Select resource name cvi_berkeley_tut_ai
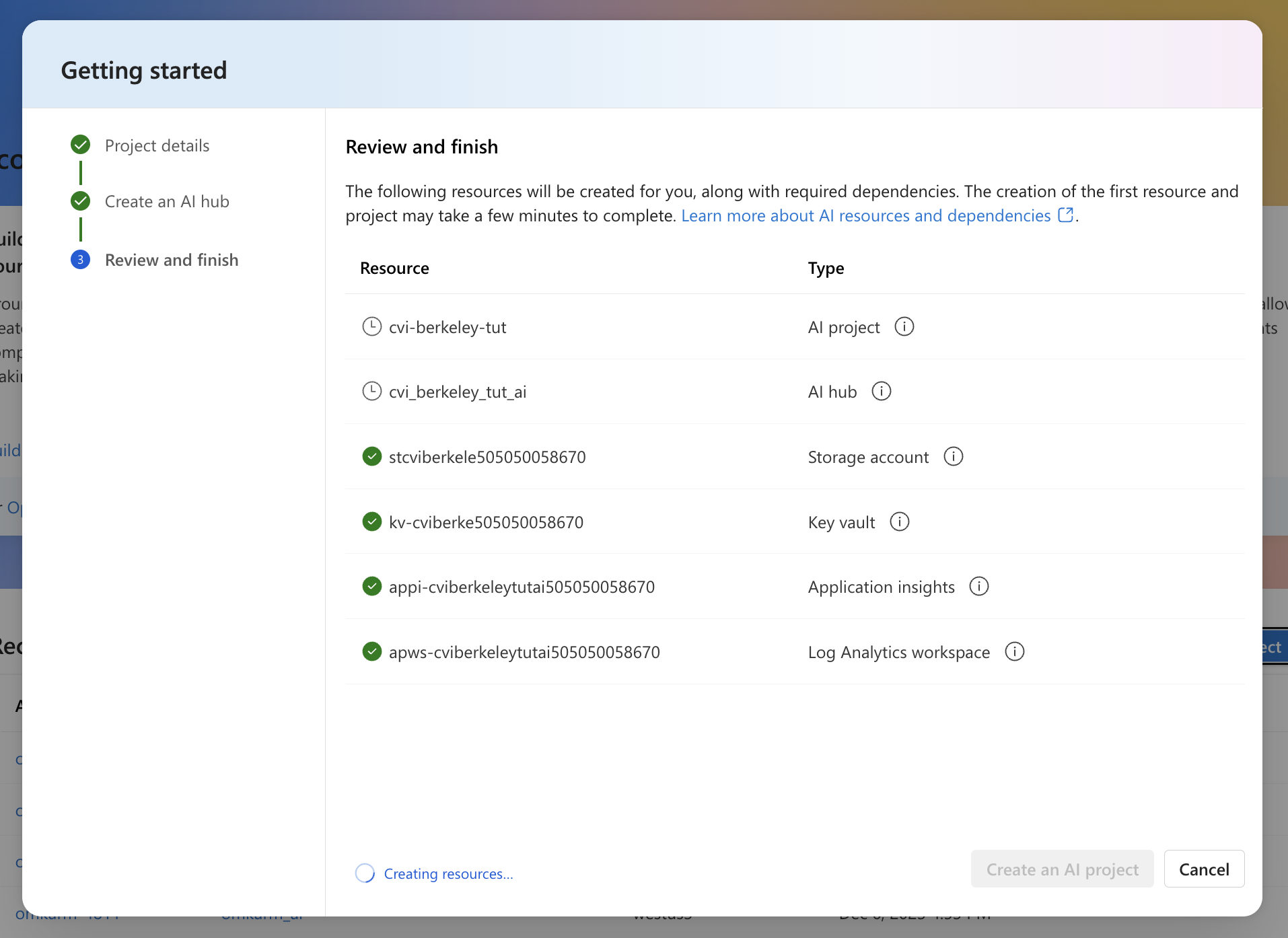 (458, 392)
